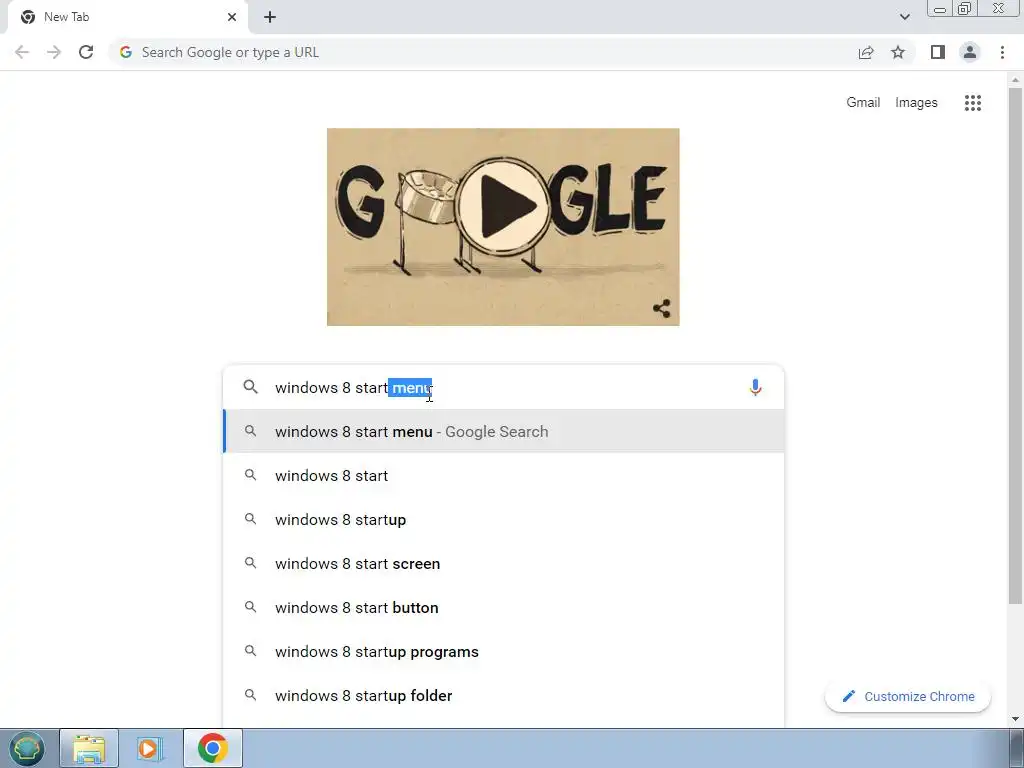This screenshot has width=1024, height=768.
Task: Expand the tab search chevron
Action: coord(904,17)
